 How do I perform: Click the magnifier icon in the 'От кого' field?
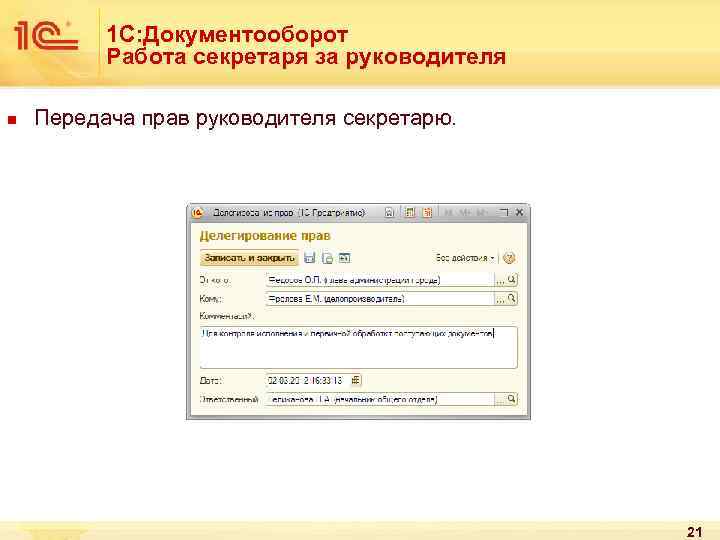512,279
